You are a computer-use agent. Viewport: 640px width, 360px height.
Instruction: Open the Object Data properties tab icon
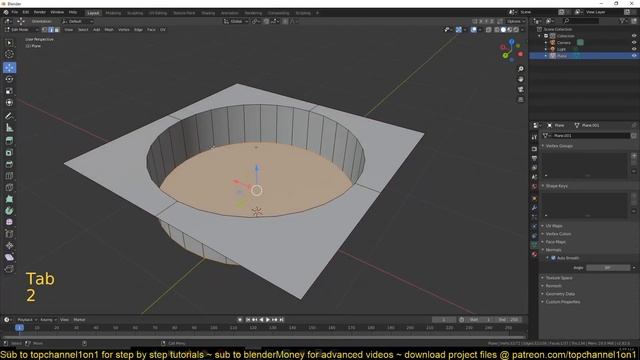[534, 245]
